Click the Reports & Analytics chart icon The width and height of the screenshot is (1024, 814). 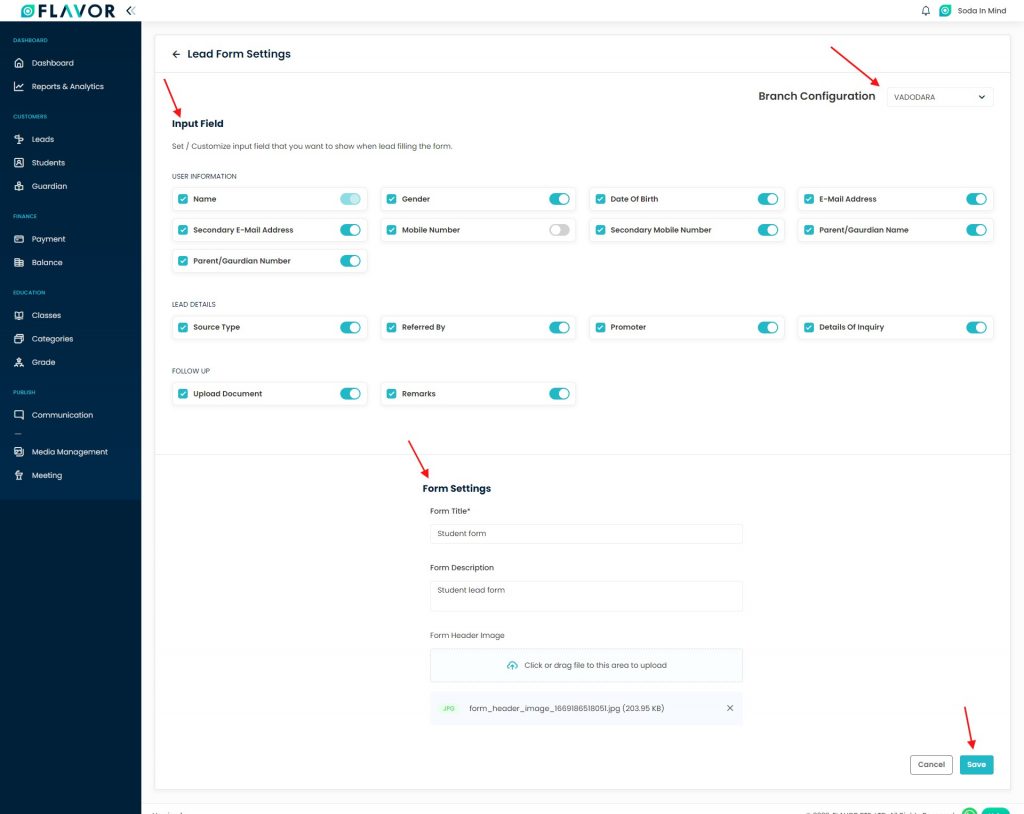19,86
